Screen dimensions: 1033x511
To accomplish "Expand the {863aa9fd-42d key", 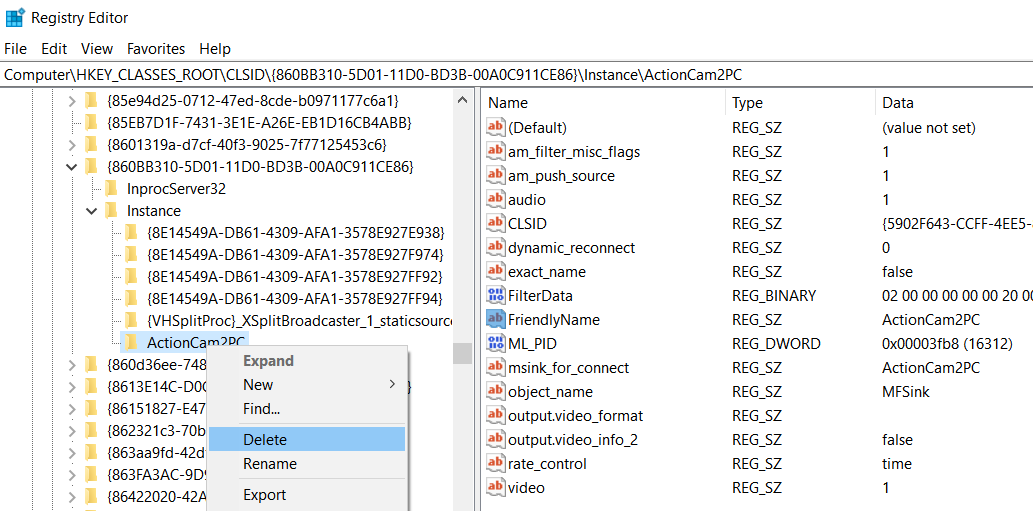I will pyautogui.click(x=72, y=452).
